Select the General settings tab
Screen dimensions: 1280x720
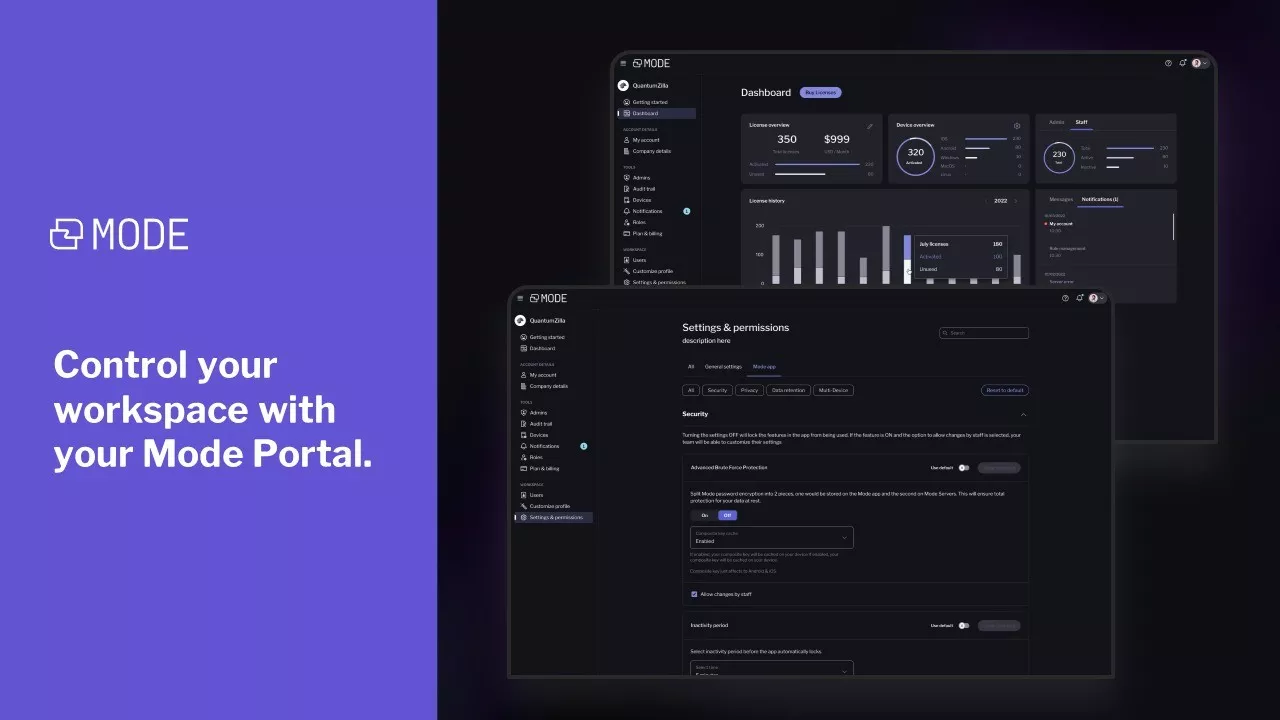coord(723,367)
